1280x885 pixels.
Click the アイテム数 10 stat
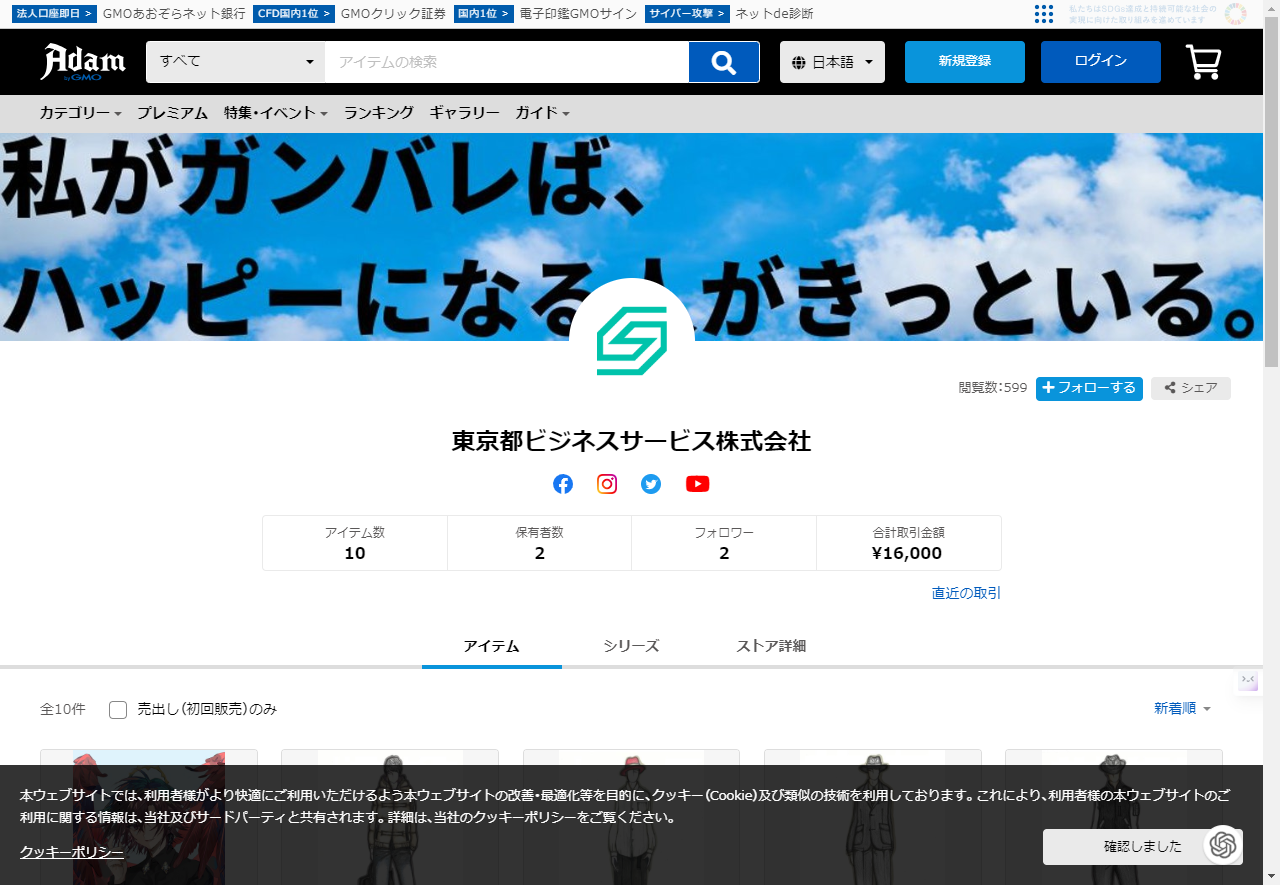355,543
